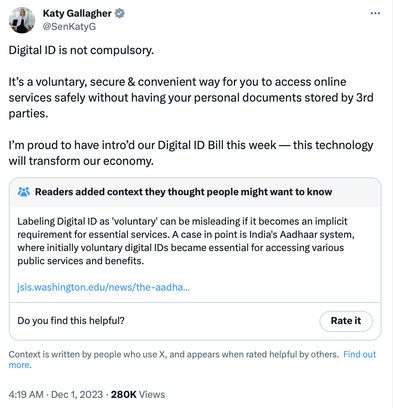This screenshot has height=408, width=393.
Task: Open the jsis.washington.edu source link
Action: pos(104,287)
